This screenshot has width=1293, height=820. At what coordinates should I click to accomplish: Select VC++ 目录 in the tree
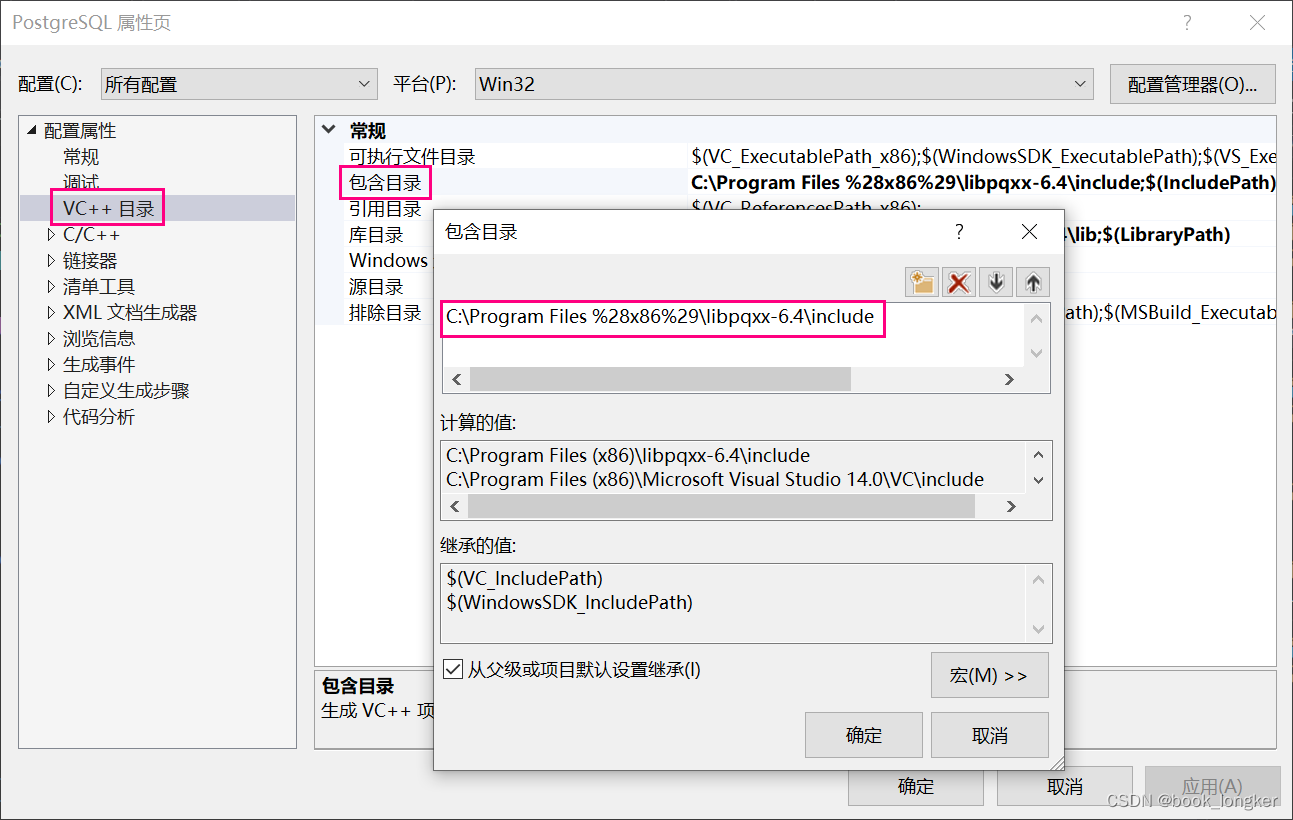pos(108,208)
